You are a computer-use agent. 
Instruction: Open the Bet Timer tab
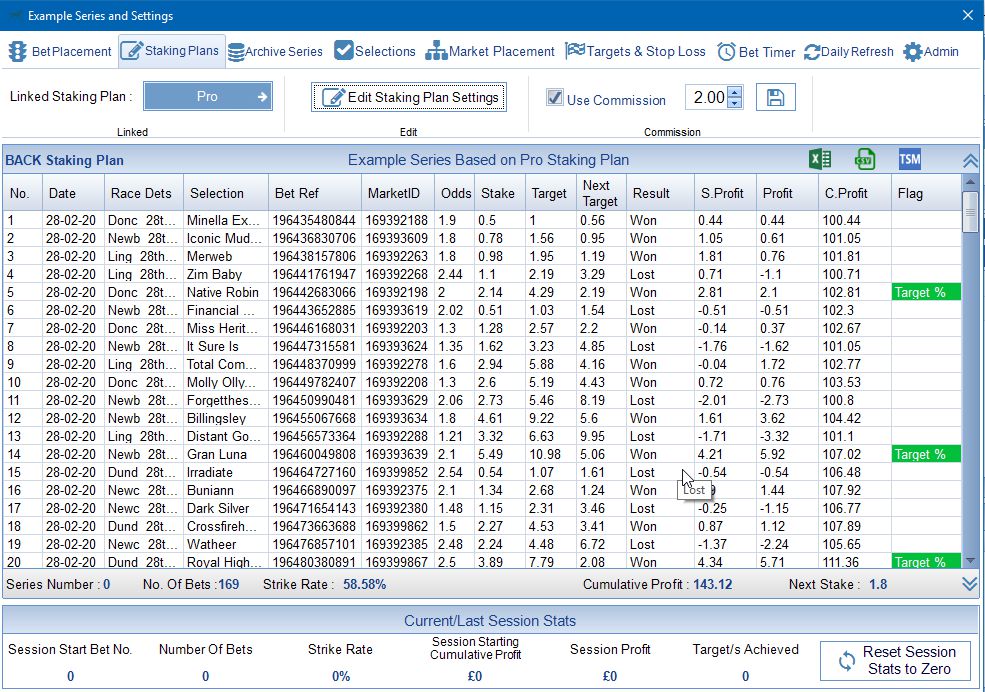(x=756, y=51)
